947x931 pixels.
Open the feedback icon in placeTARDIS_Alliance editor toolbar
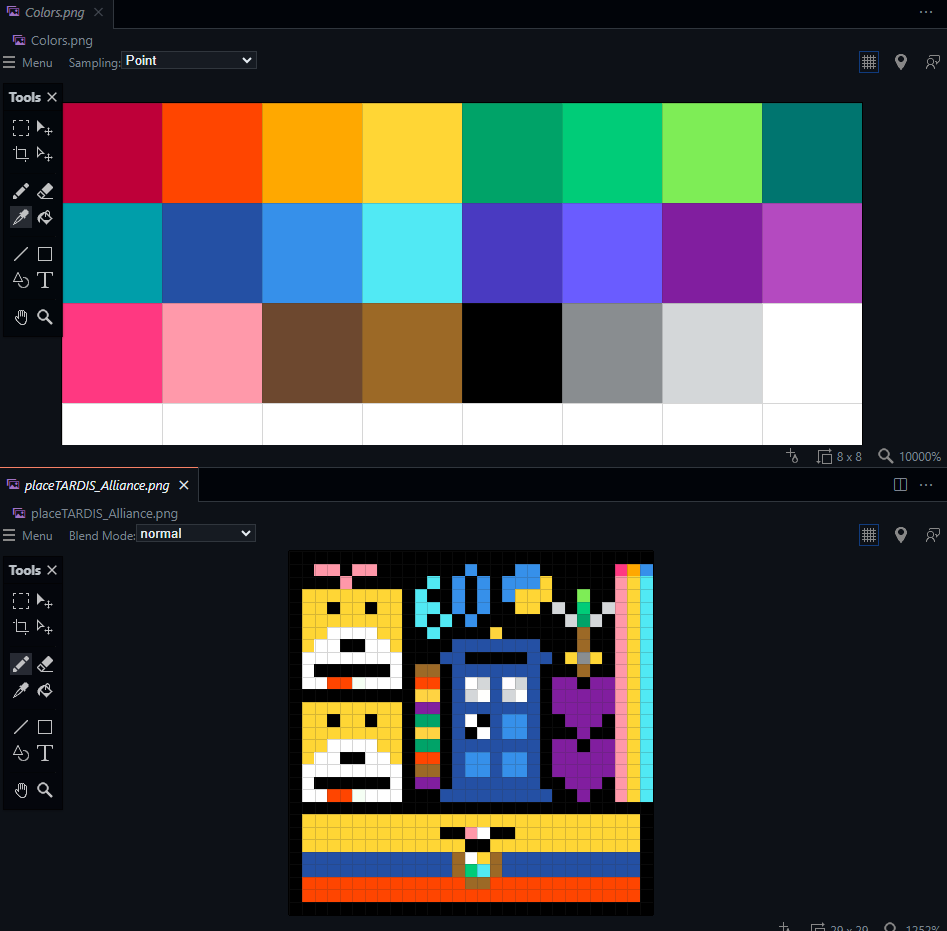point(933,535)
